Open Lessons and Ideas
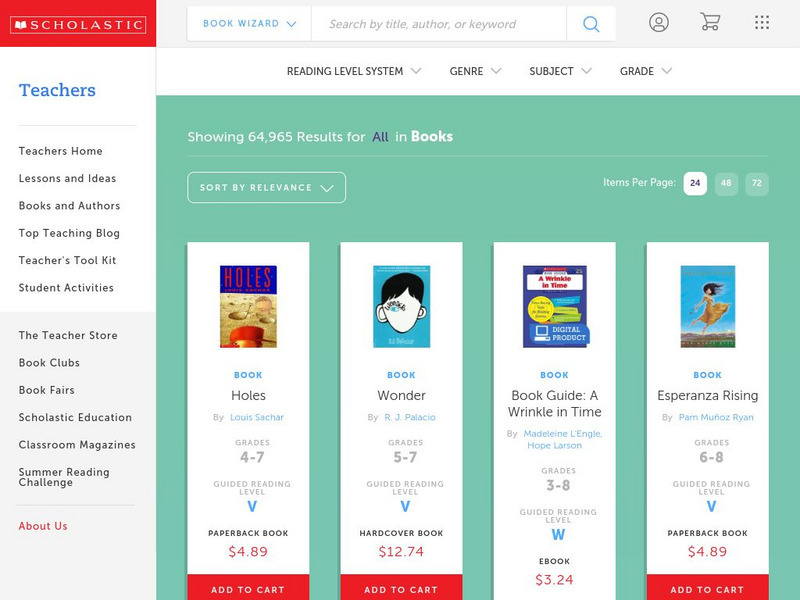Viewport: 800px width, 600px height. pos(67,179)
